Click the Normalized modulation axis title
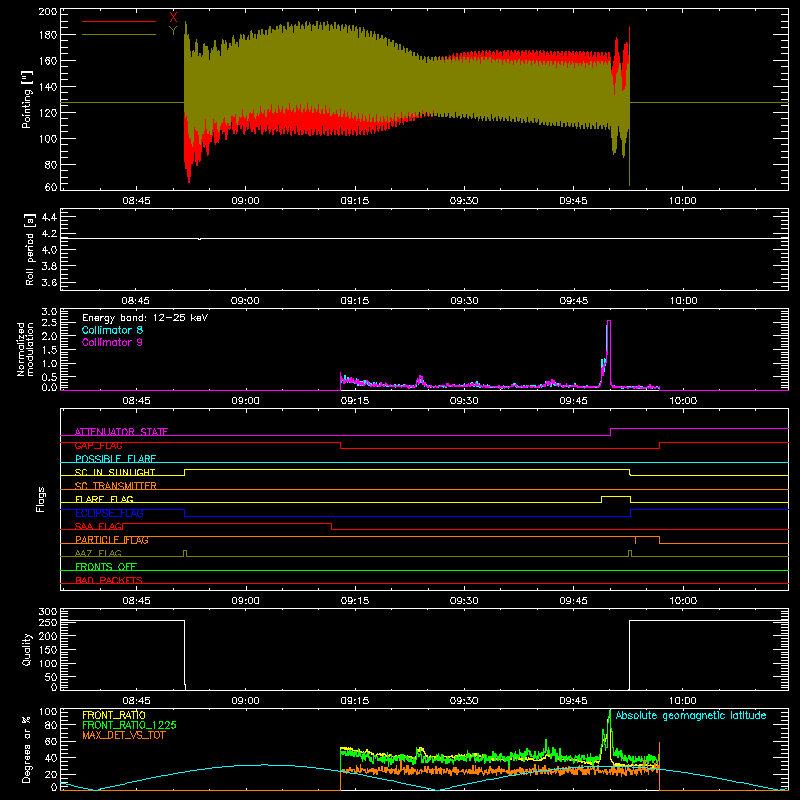800x800 pixels. pos(26,349)
